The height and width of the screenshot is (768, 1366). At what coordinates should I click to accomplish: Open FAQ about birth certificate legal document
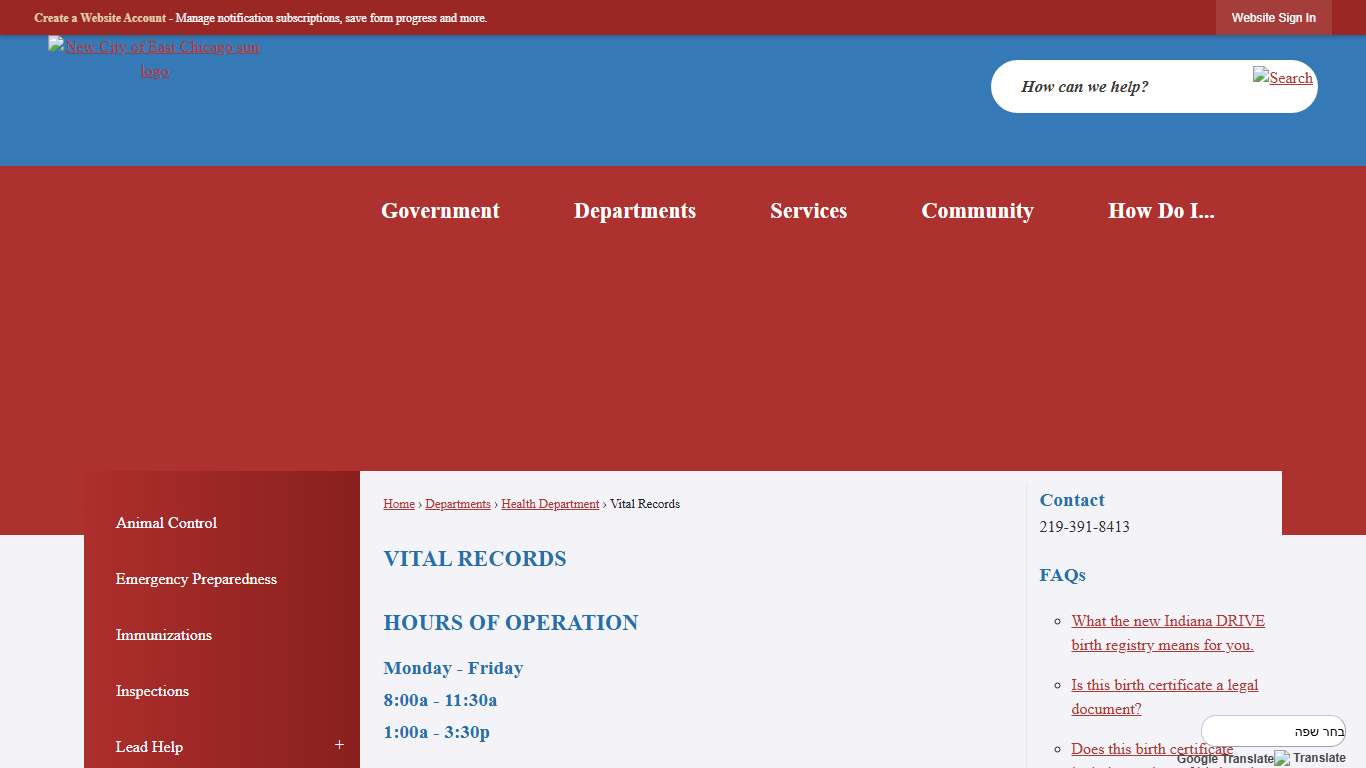click(1164, 697)
